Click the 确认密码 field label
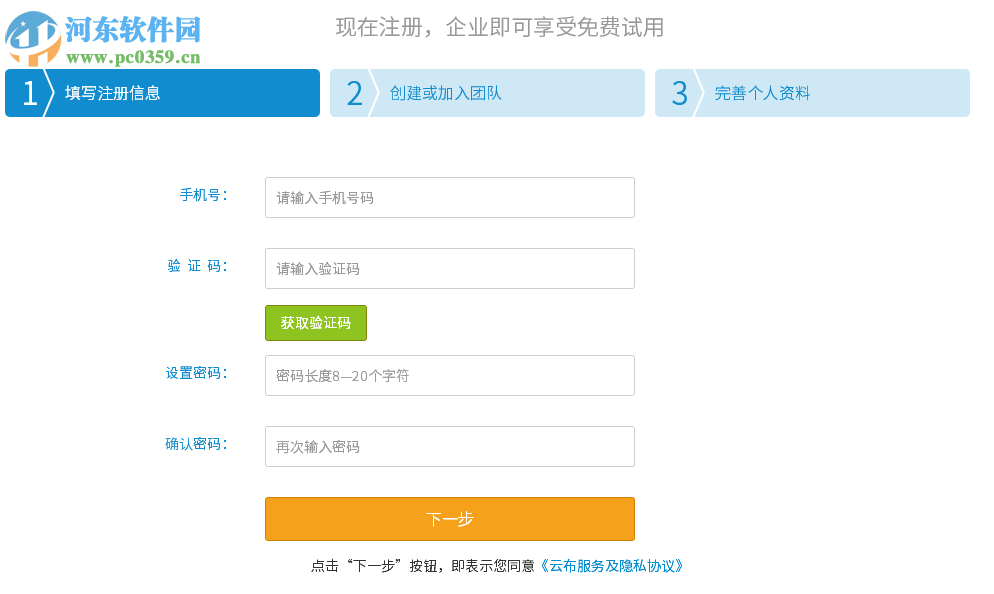This screenshot has height=594, width=994. 196,444
